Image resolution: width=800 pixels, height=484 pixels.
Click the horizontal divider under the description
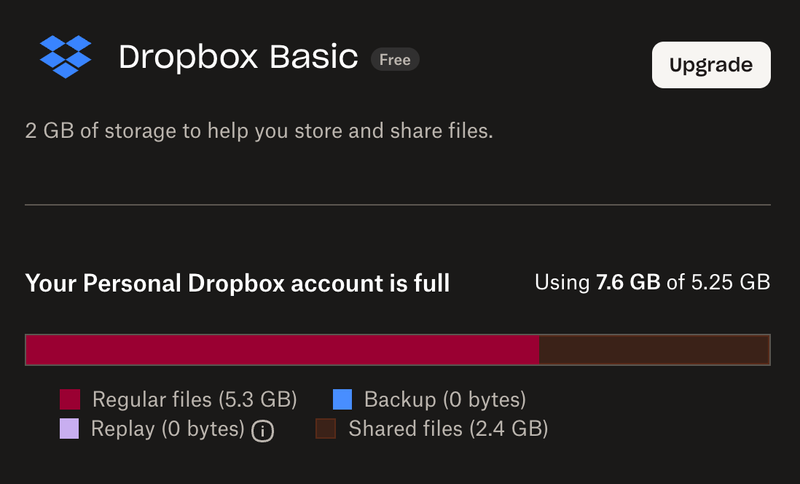click(398, 205)
